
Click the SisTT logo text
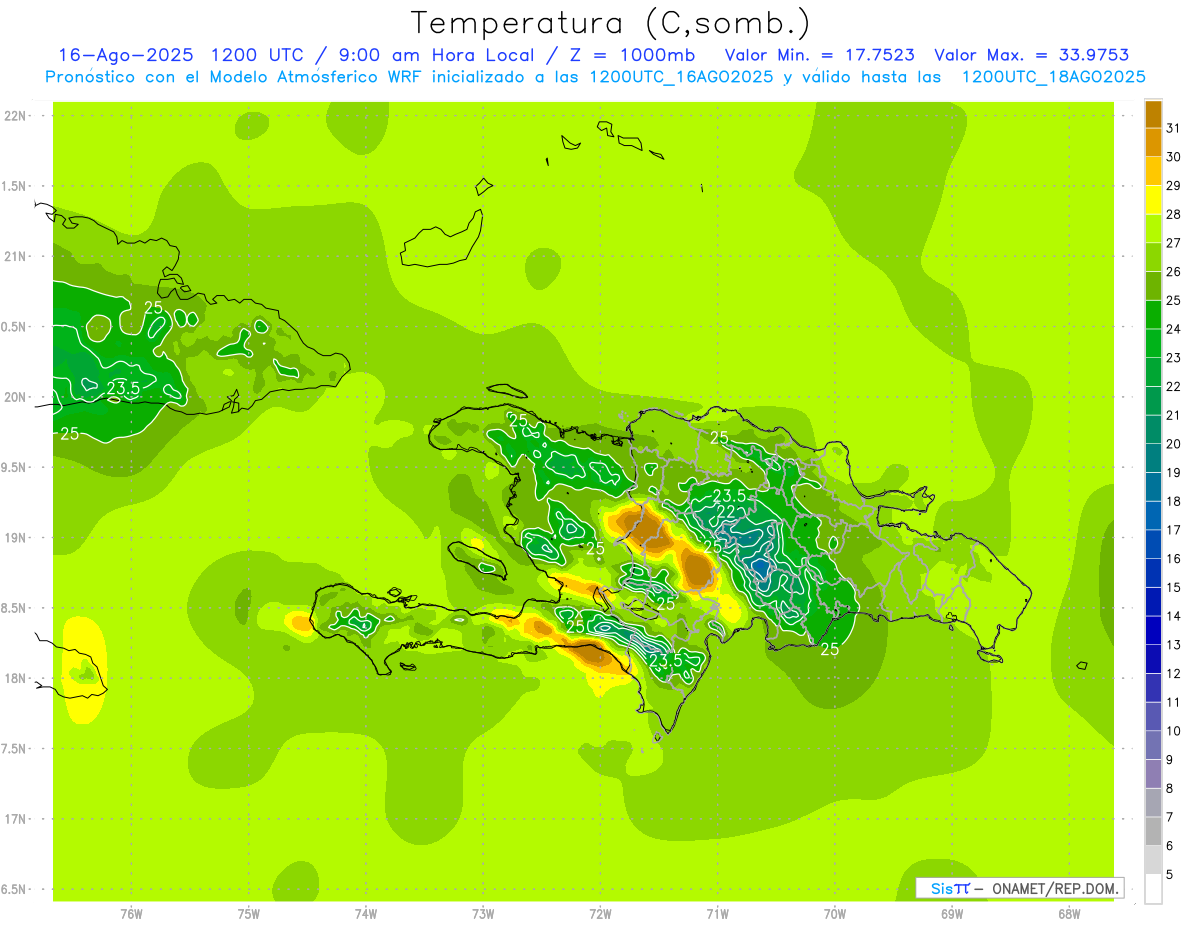950,888
